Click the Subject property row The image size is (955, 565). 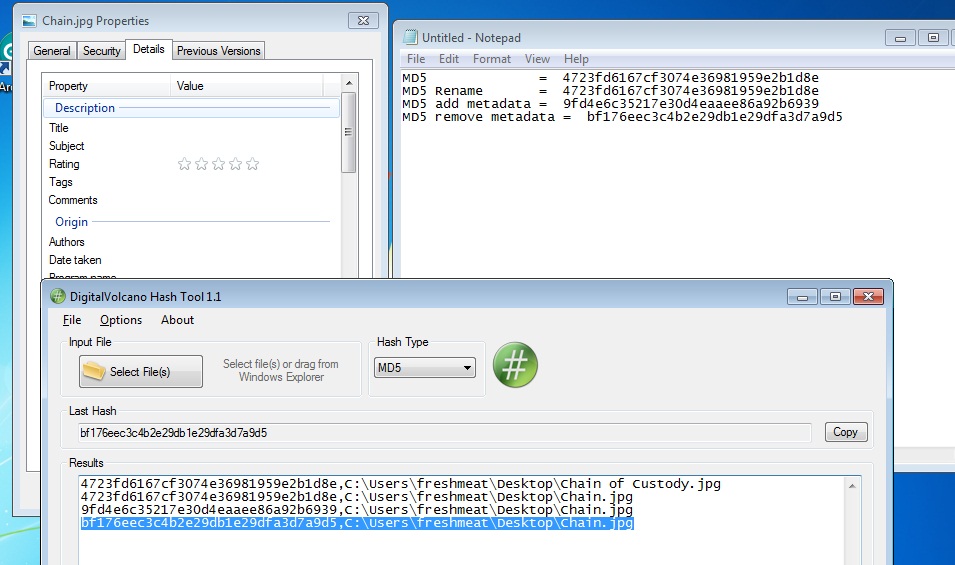pyautogui.click(x=191, y=146)
